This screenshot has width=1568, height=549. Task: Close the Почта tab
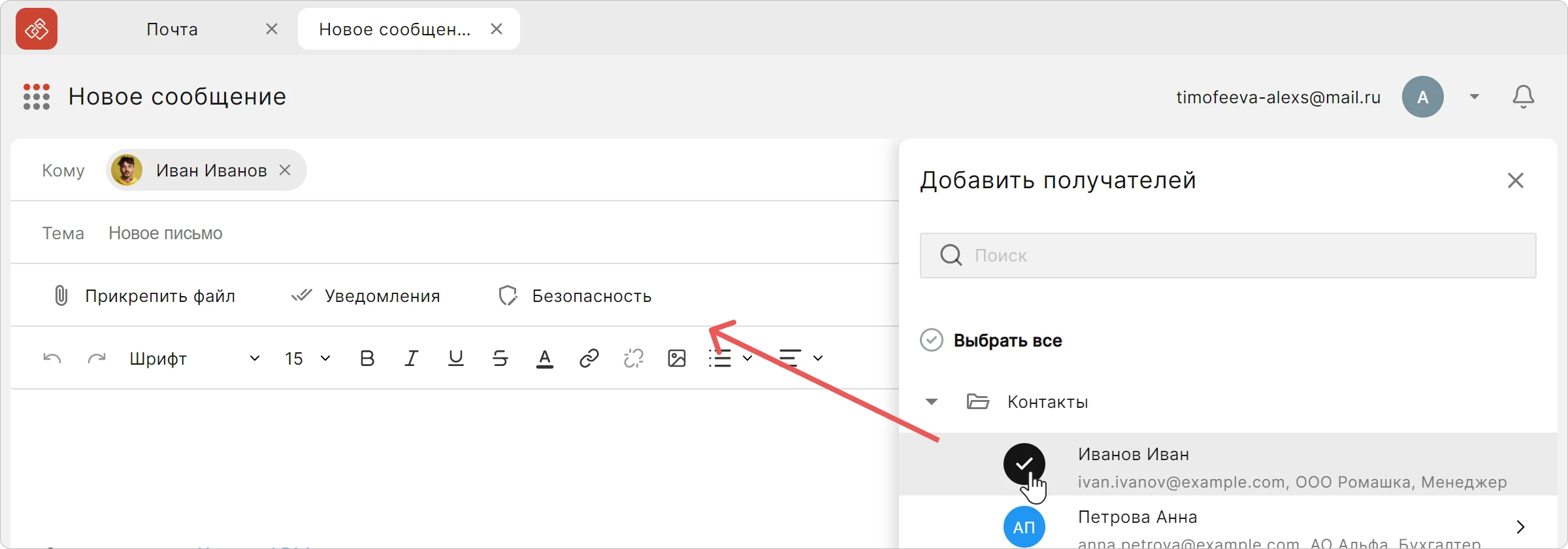272,29
